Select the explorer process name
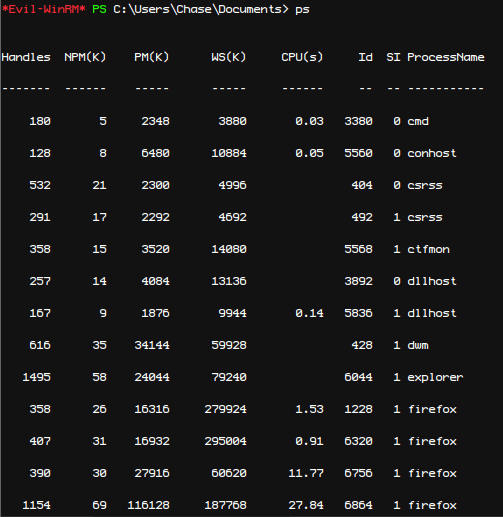This screenshot has height=517, width=503. tap(435, 377)
